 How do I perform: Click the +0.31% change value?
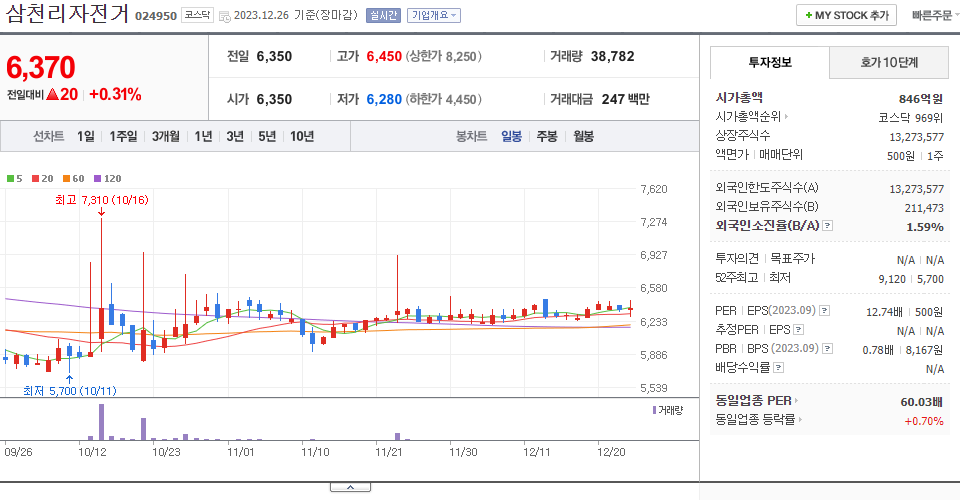click(115, 94)
